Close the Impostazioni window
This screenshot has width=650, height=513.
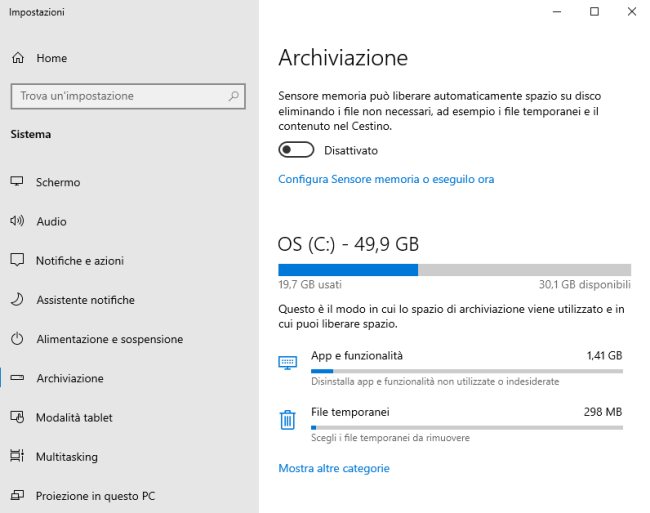[632, 12]
